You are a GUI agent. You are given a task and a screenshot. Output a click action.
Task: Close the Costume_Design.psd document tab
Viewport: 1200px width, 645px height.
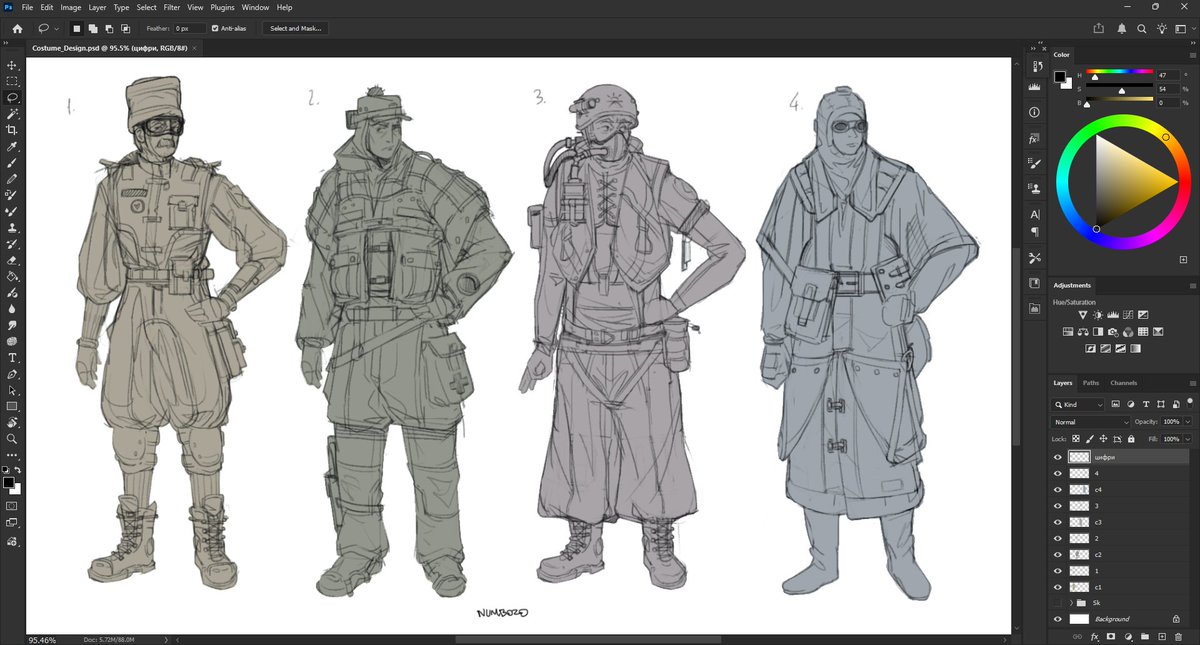193,47
